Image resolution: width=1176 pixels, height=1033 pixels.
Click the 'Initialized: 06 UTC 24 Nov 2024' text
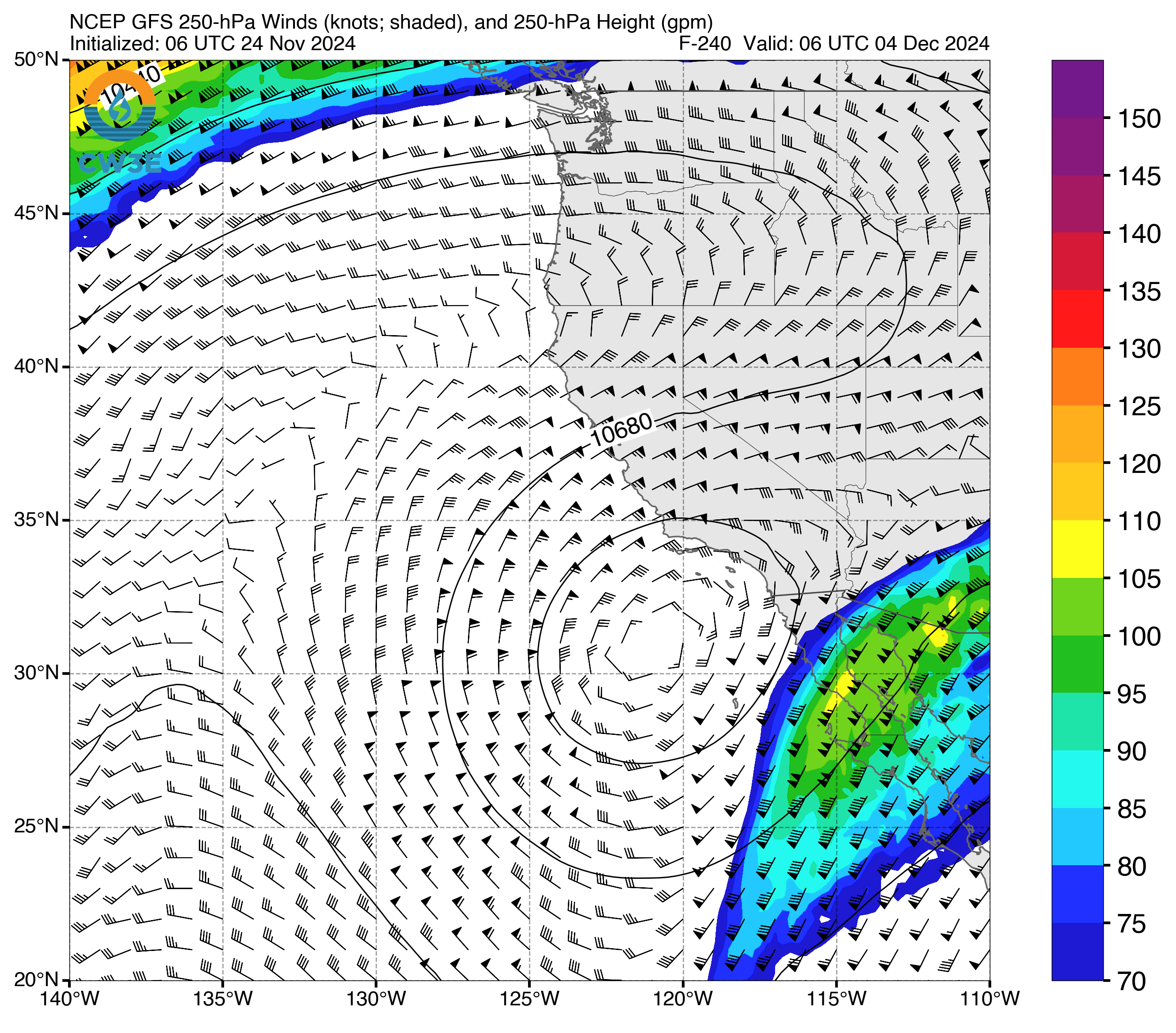212,44
